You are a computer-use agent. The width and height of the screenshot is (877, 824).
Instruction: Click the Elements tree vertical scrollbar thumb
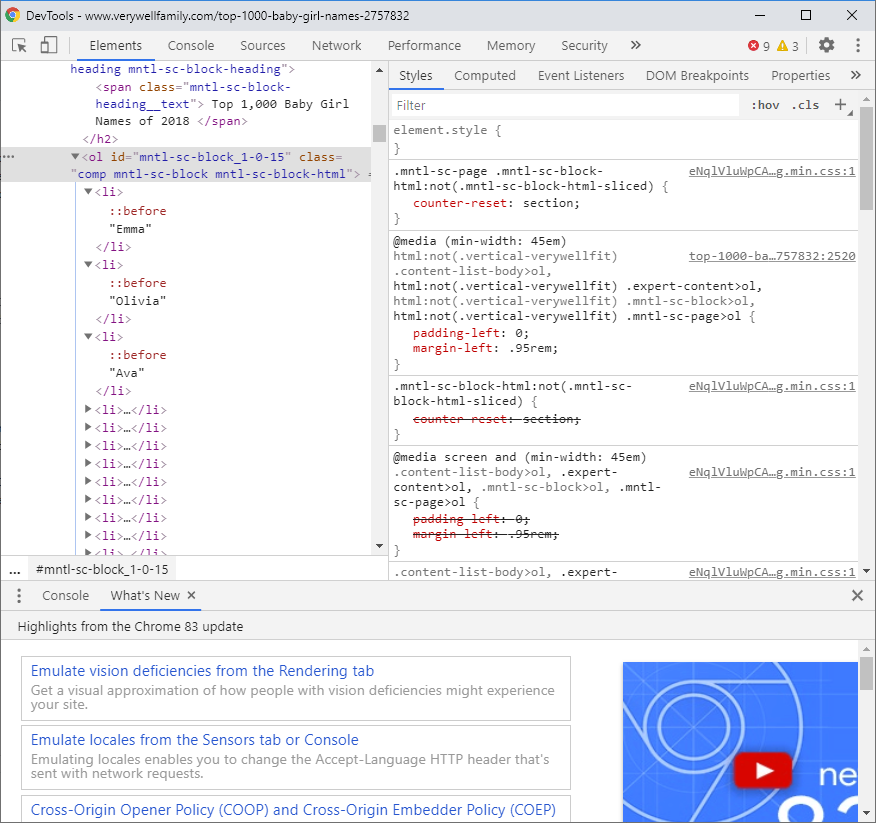tap(379, 133)
